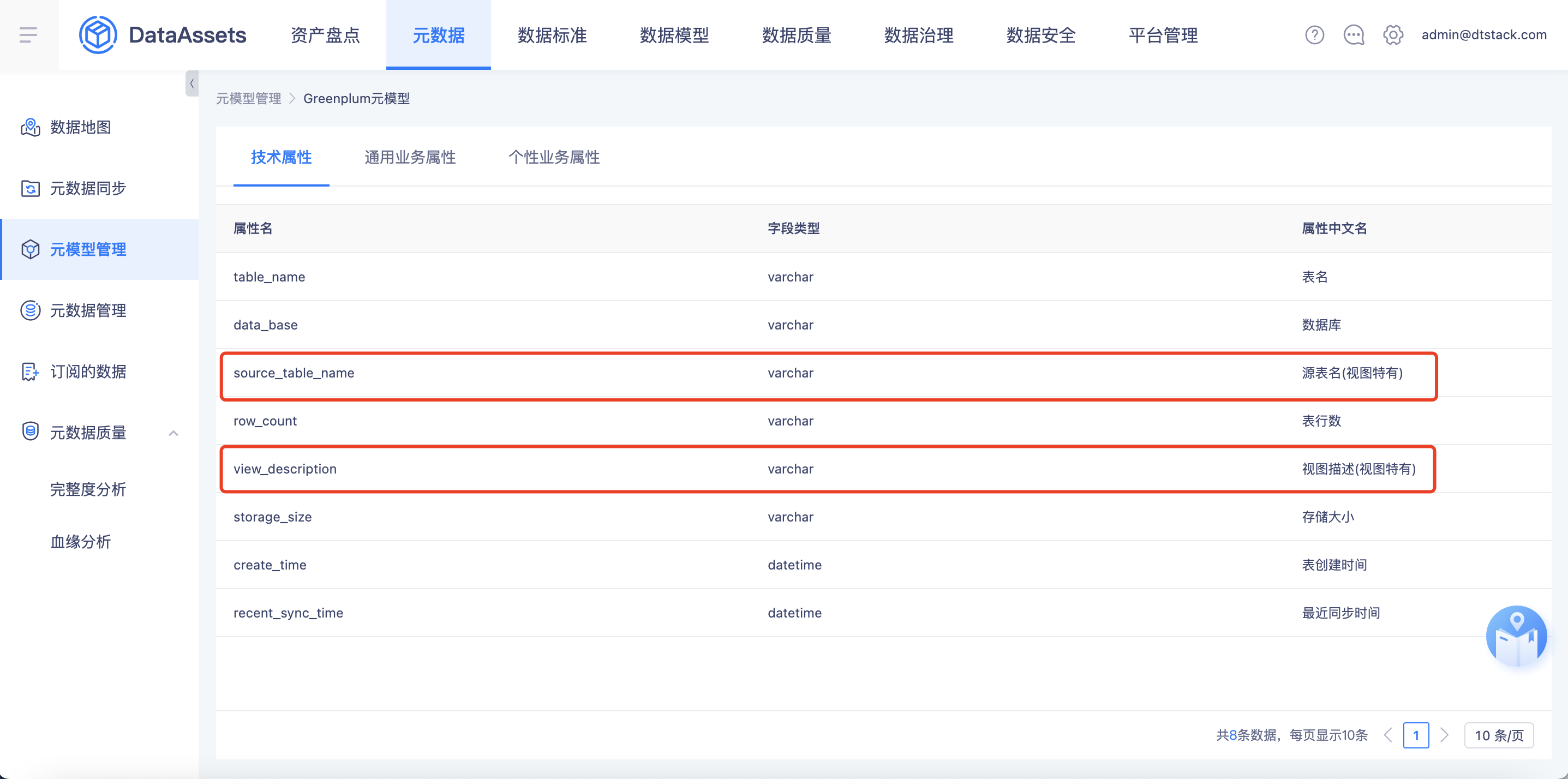Open 元数据管理 in sidebar
Image resolution: width=1568 pixels, height=779 pixels.
(88, 310)
